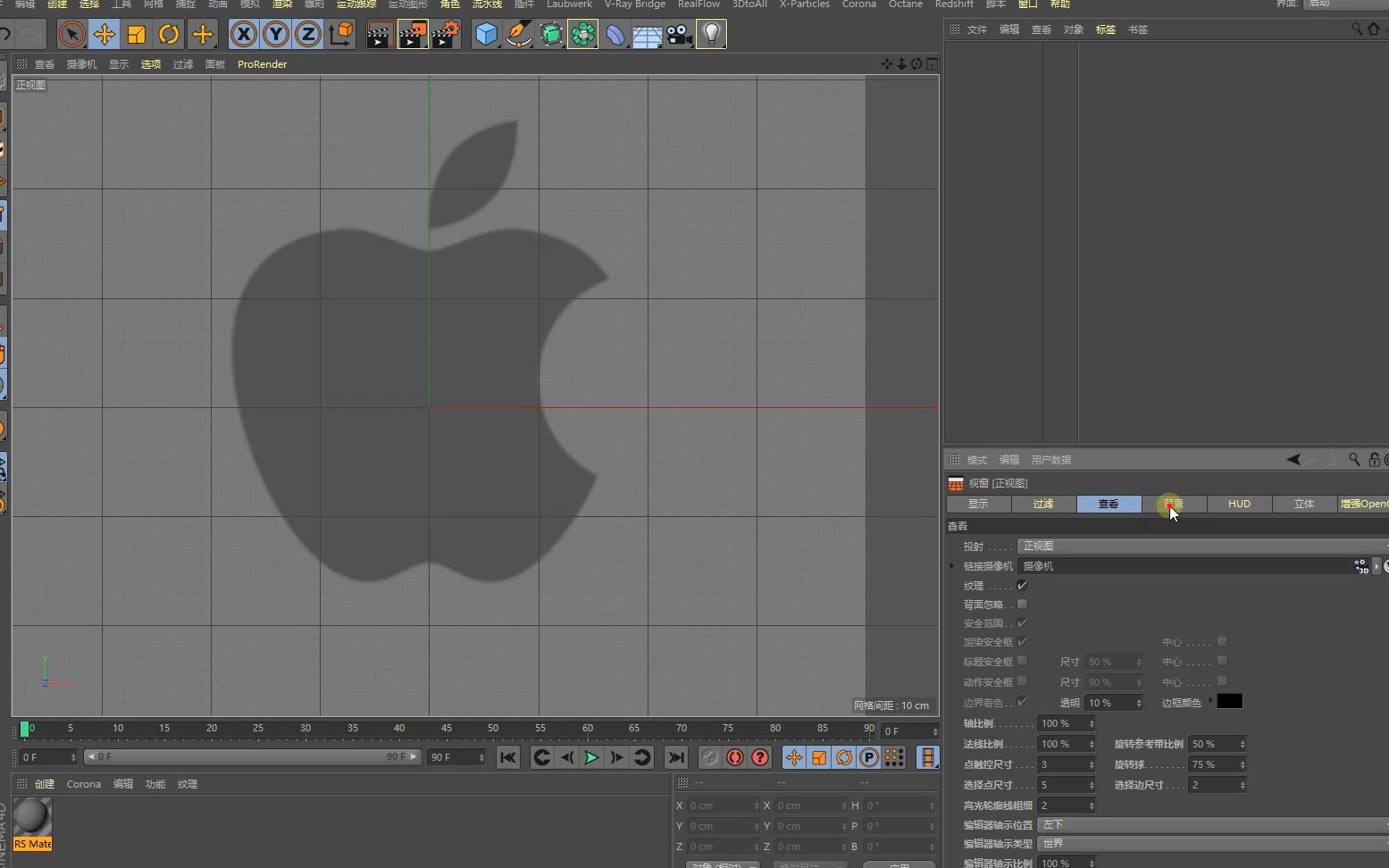This screenshot has width=1389, height=868.
Task: Toggle the X axis lock
Action: coord(244,35)
